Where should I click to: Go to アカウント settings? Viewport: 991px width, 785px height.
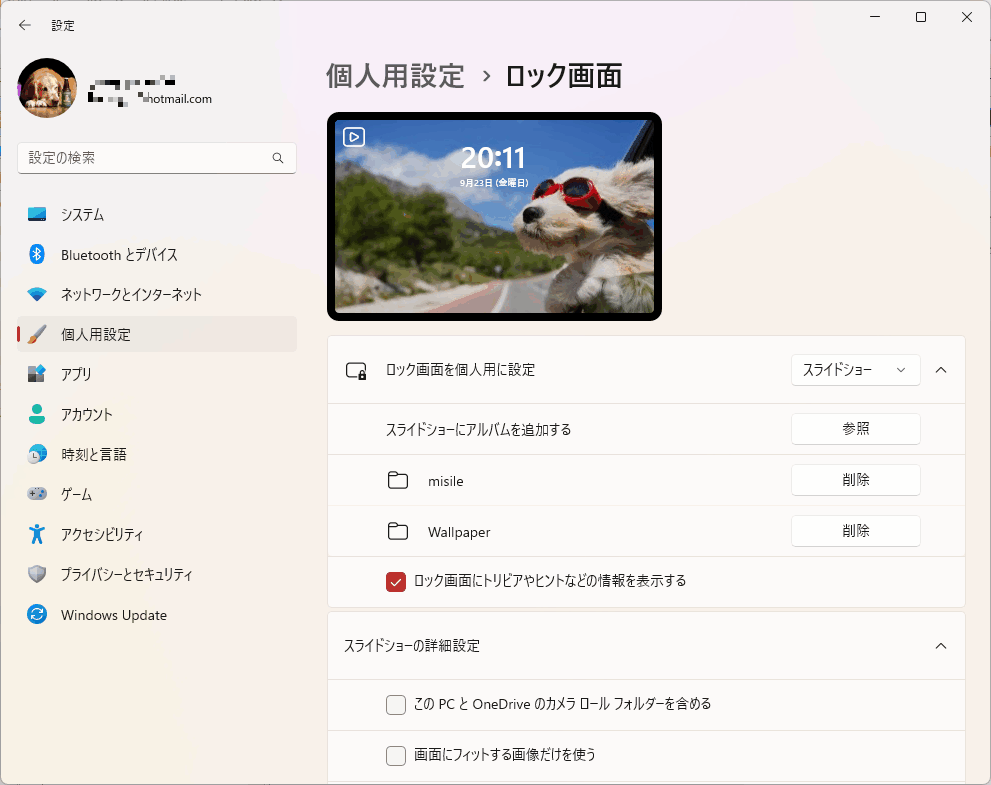tap(157, 414)
